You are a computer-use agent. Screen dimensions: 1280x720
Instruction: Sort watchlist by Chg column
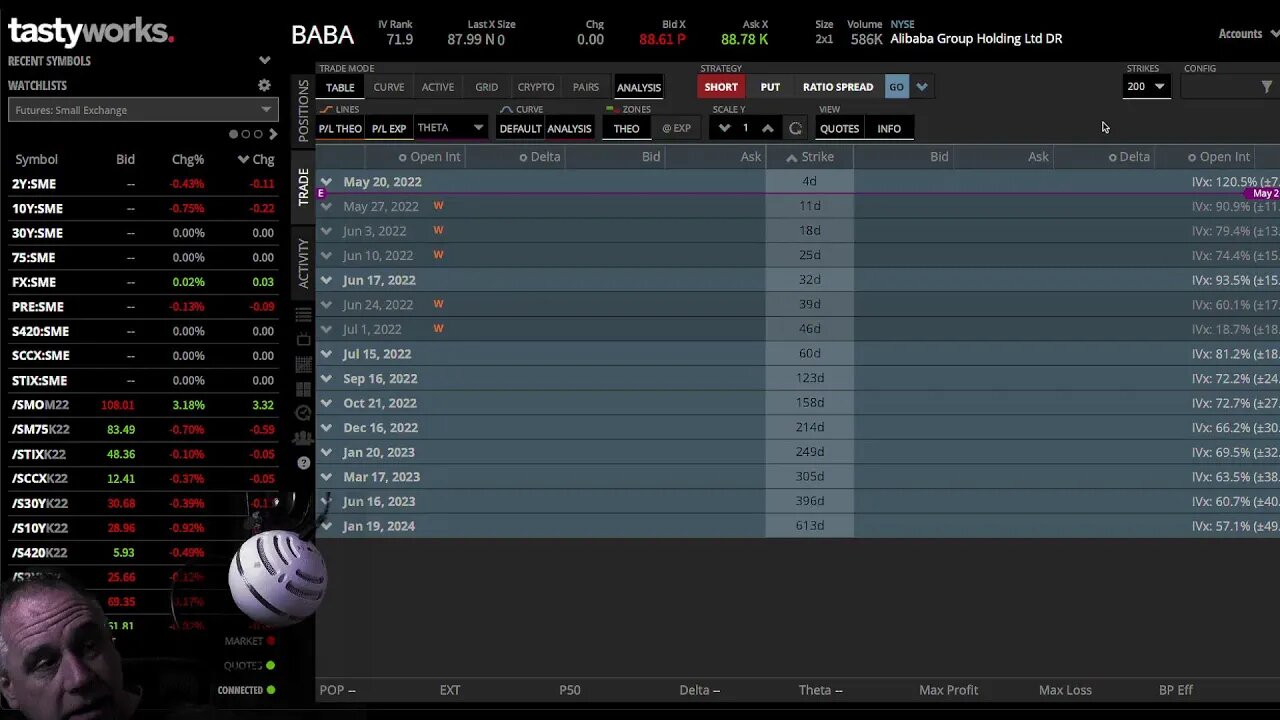[256, 159]
